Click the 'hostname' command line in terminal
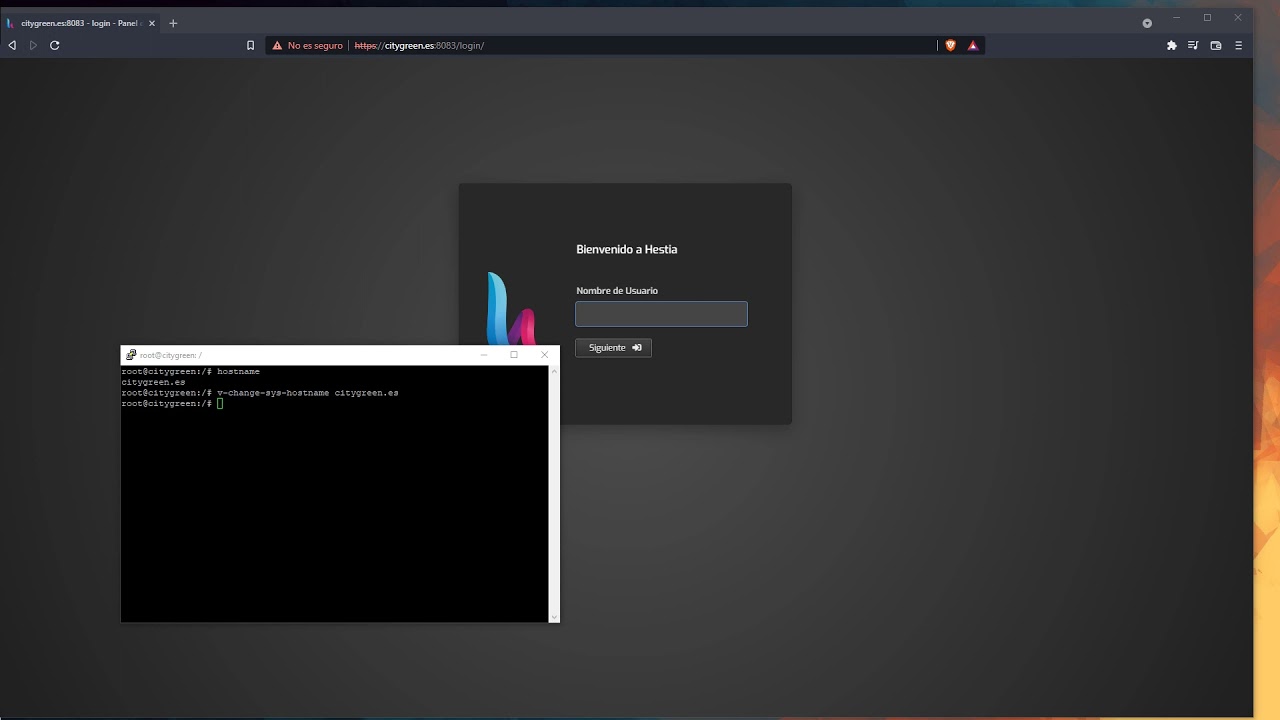Image resolution: width=1280 pixels, height=720 pixels. click(x=191, y=372)
